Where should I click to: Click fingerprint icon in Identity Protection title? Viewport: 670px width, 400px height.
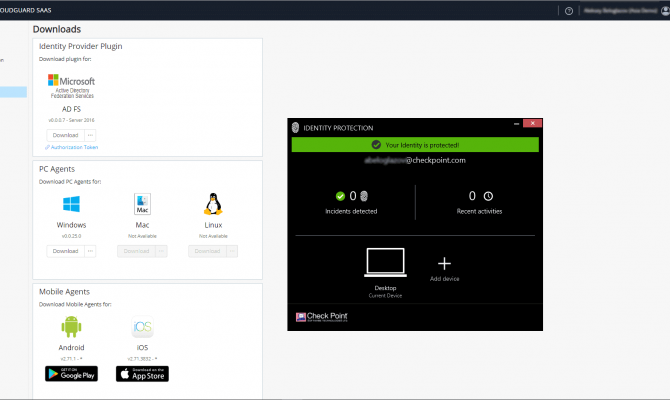coord(295,127)
